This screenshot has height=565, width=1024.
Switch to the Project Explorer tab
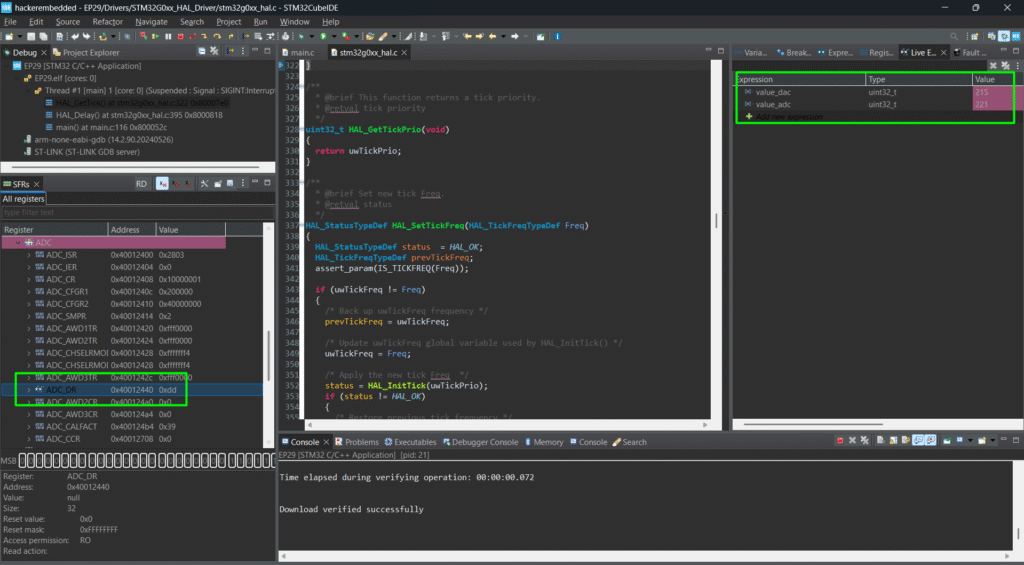90,52
